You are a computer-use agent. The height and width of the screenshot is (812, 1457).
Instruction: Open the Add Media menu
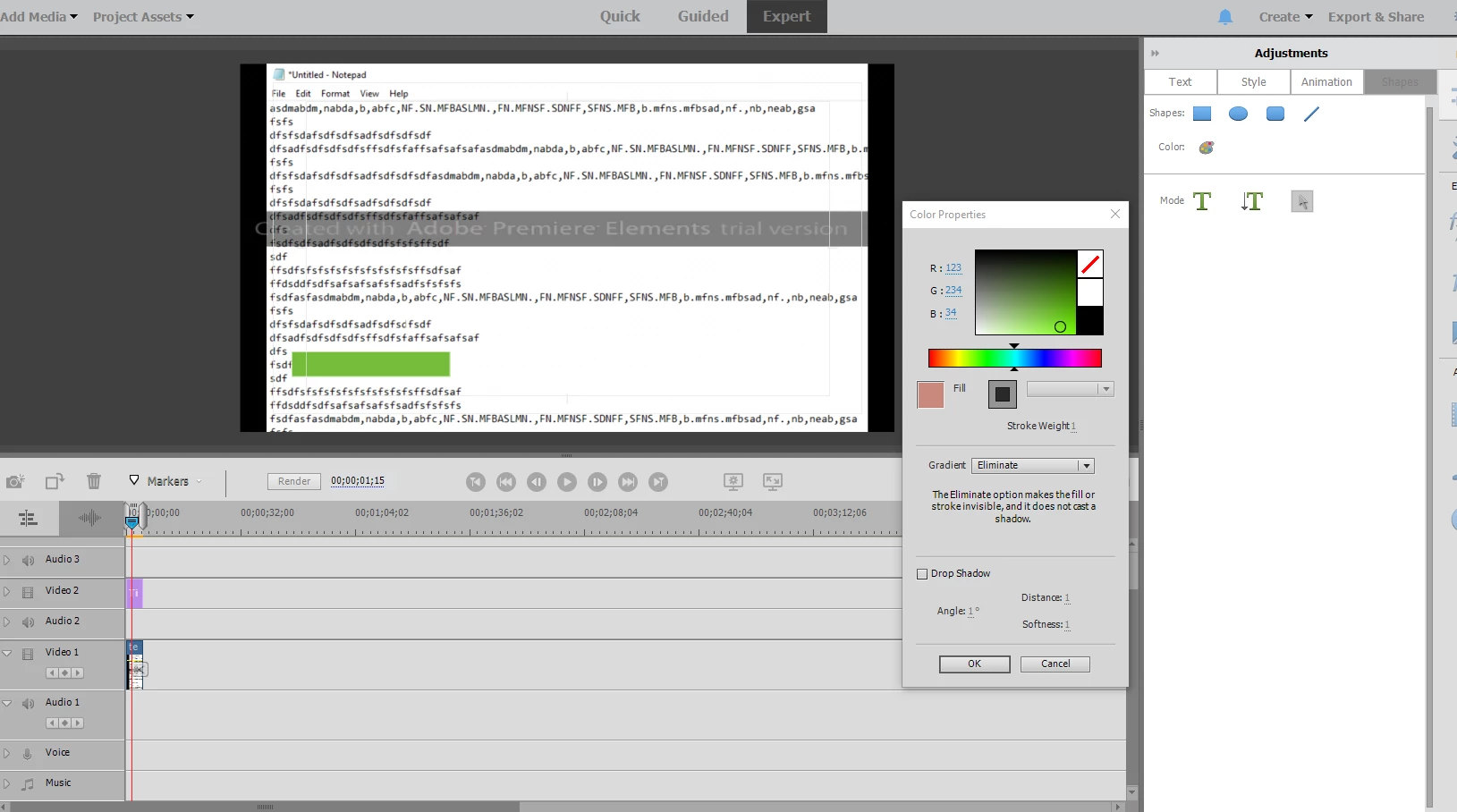pyautogui.click(x=38, y=17)
